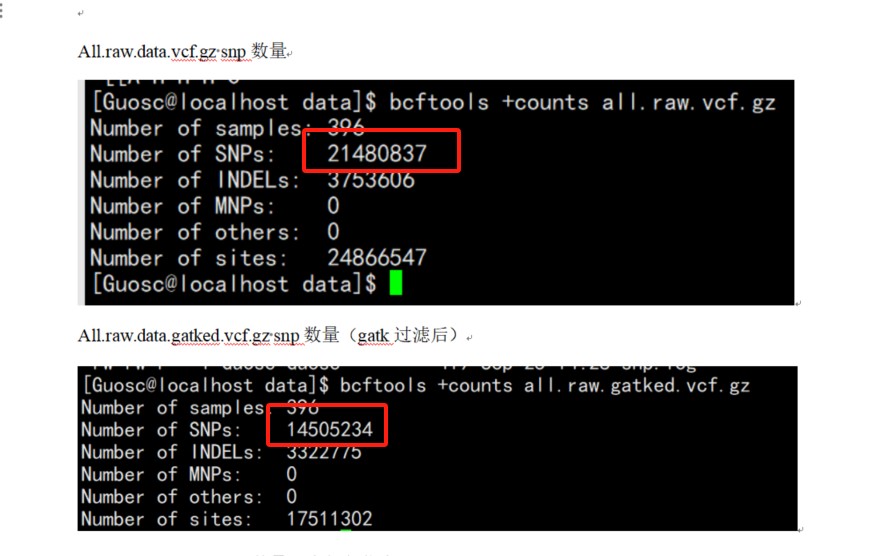Click the three-dot handle at the left edge
The width and height of the screenshot is (876, 556).
coord(3,12)
